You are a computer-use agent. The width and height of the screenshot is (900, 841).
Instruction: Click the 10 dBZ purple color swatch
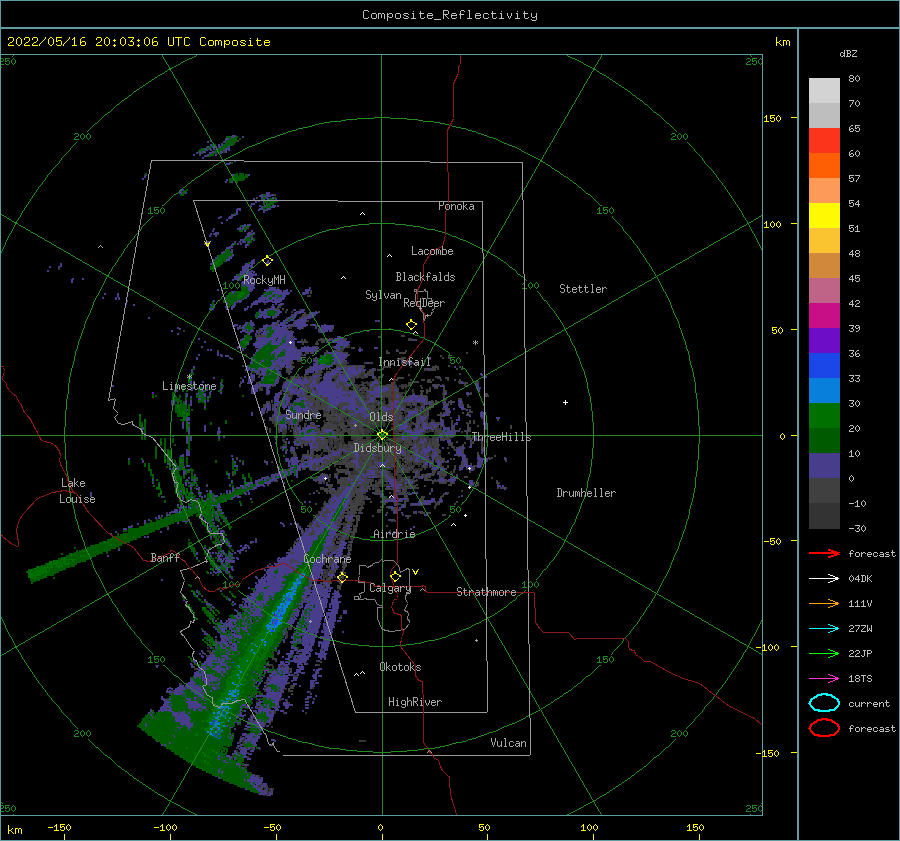(824, 466)
